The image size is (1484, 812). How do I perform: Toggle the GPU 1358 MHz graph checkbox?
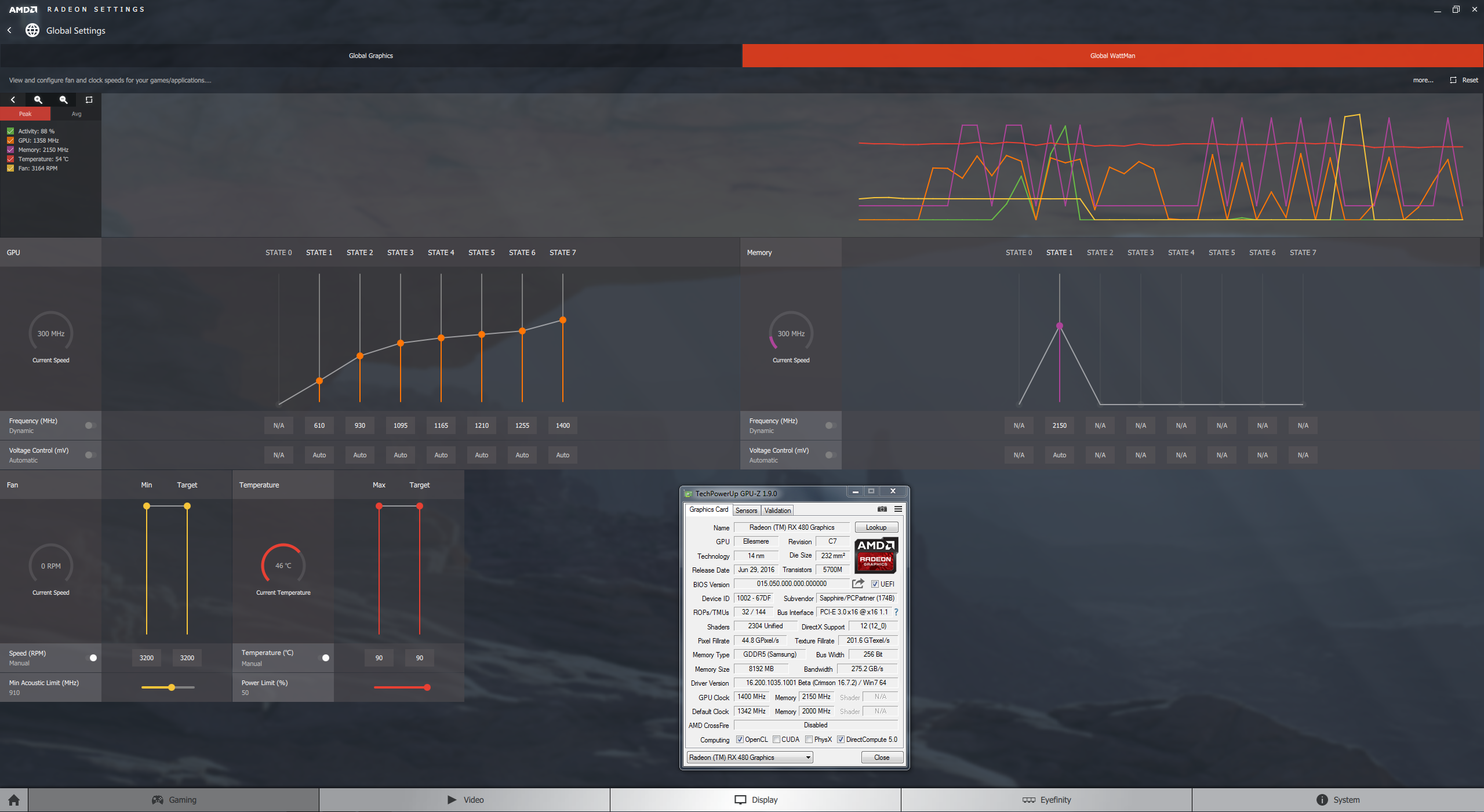tap(10, 140)
